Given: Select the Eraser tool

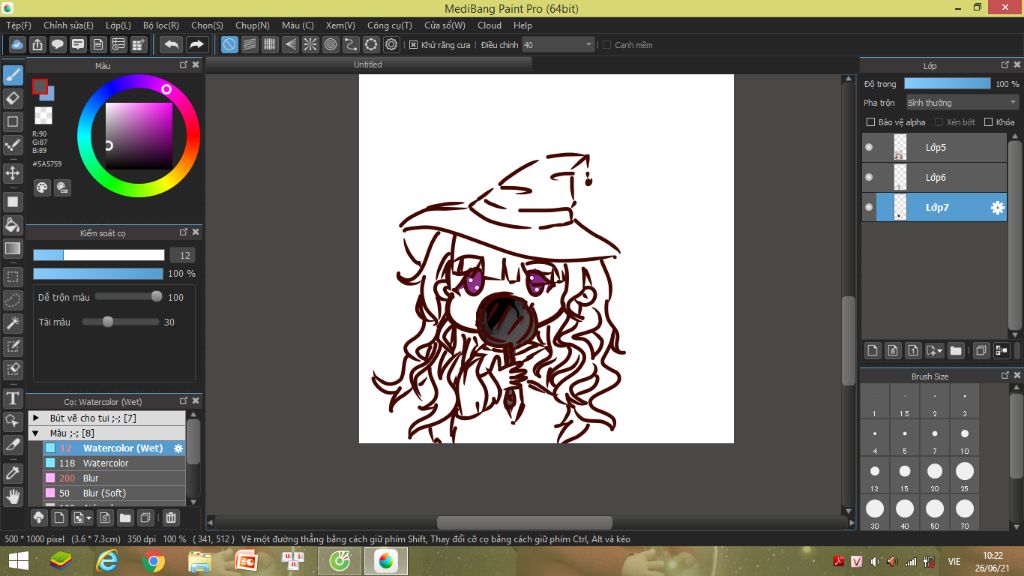Looking at the screenshot, I should (x=12, y=99).
